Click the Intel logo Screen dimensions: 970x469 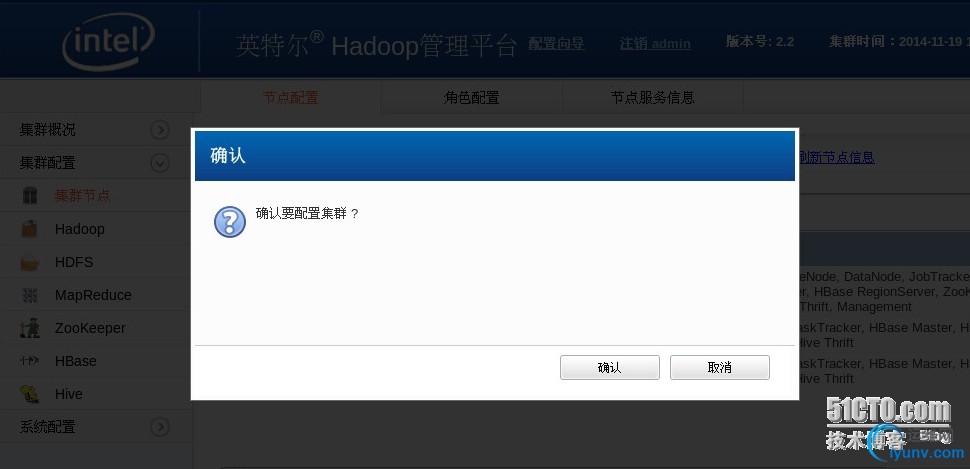coord(108,41)
